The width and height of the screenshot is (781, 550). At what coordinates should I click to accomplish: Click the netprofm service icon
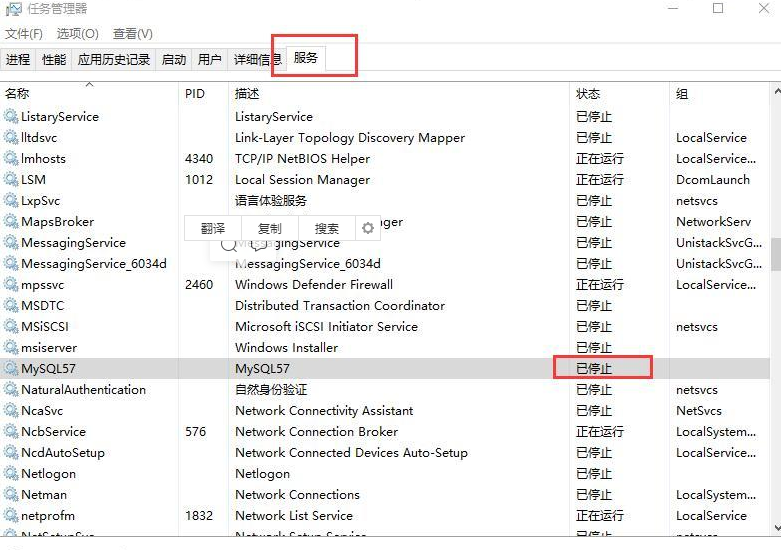[11, 516]
